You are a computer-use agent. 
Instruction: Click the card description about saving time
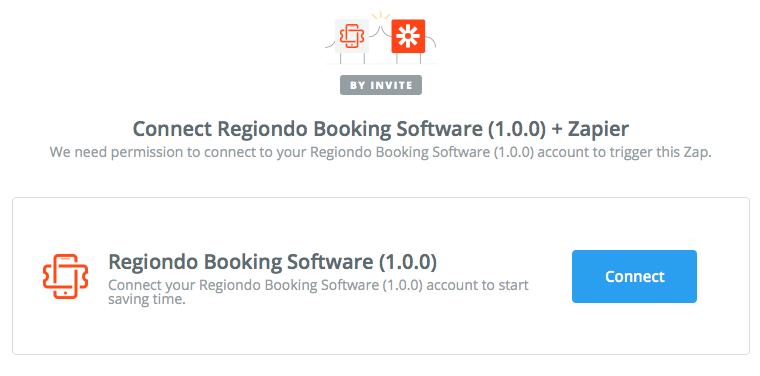[318, 292]
